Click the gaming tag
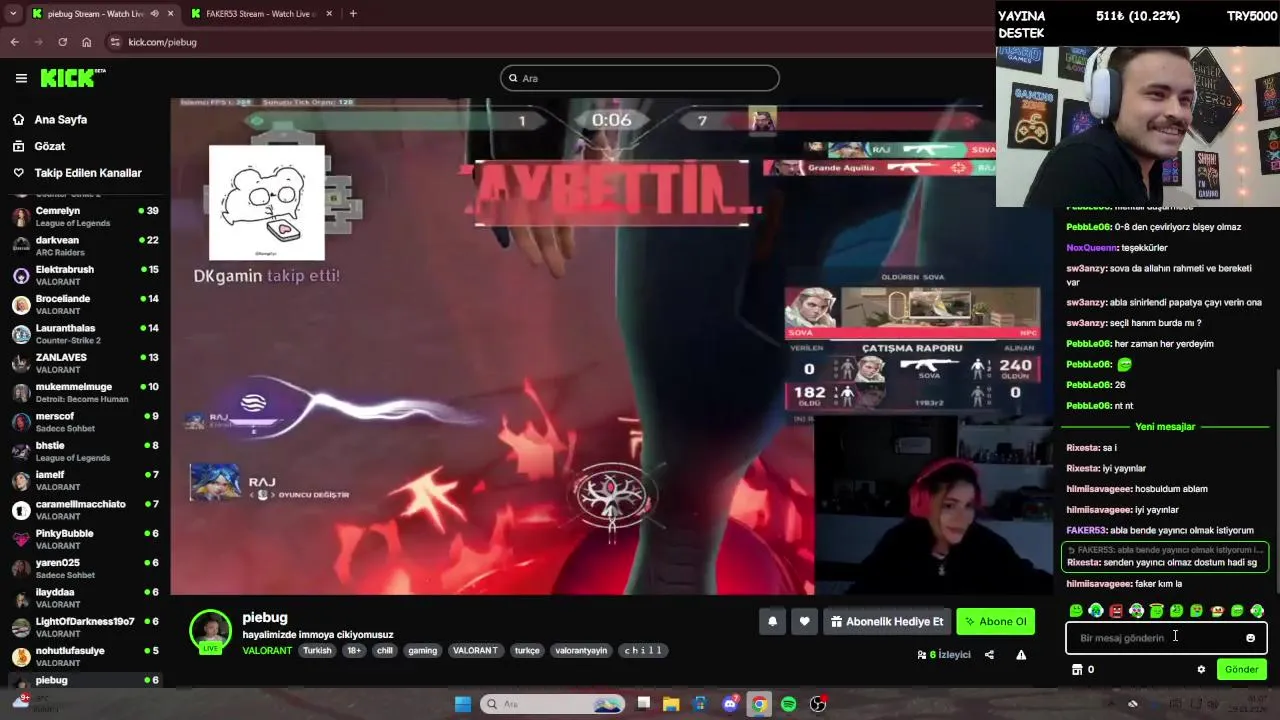The width and height of the screenshot is (1280, 720). (422, 650)
